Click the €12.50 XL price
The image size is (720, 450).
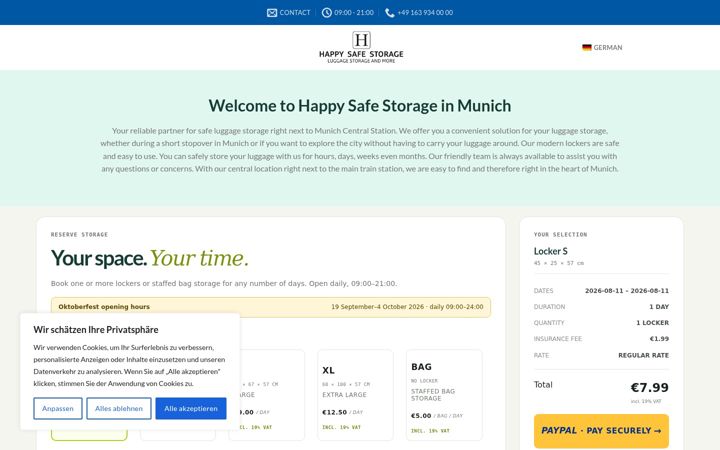tap(334, 412)
